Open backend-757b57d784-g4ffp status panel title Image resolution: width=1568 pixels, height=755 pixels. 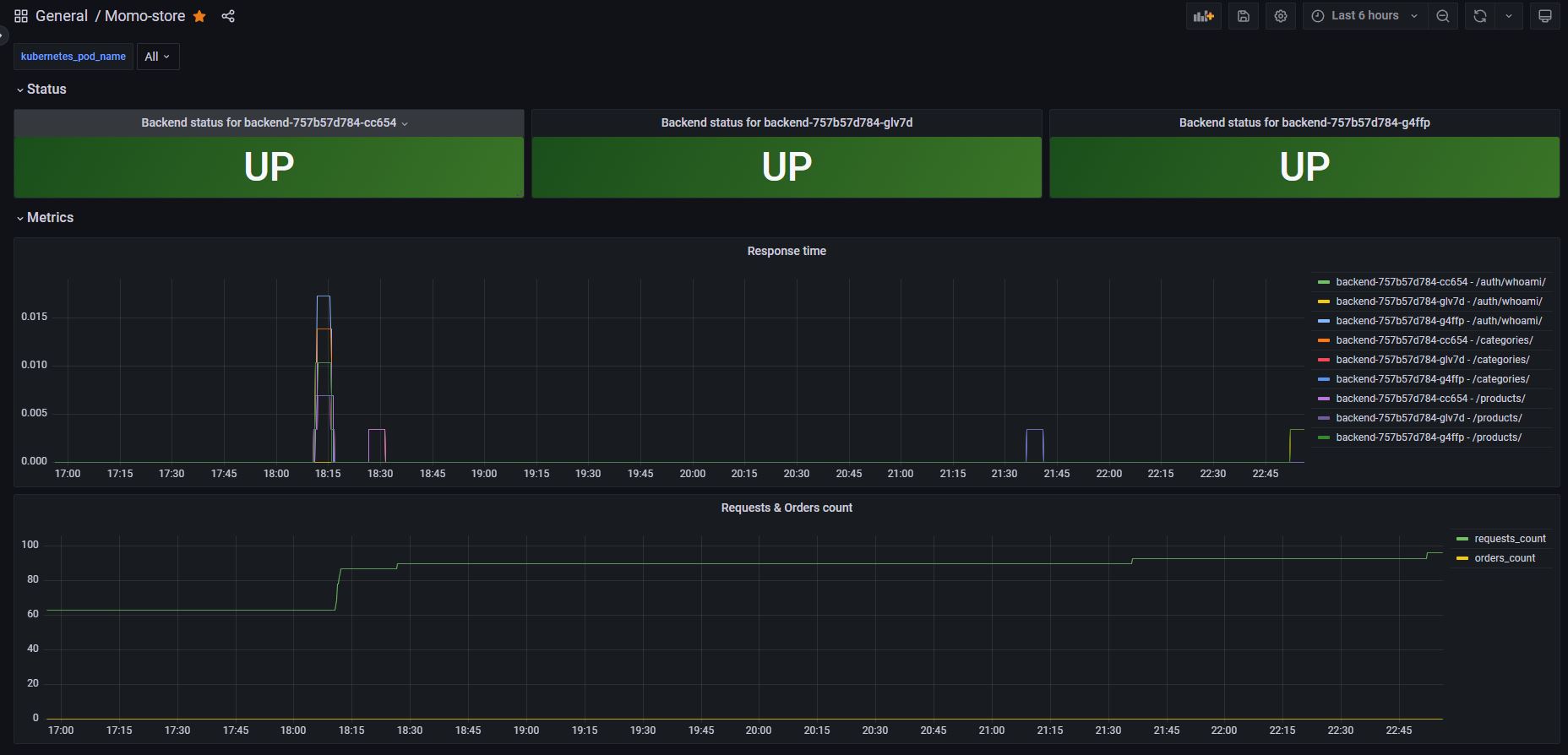tap(1304, 122)
